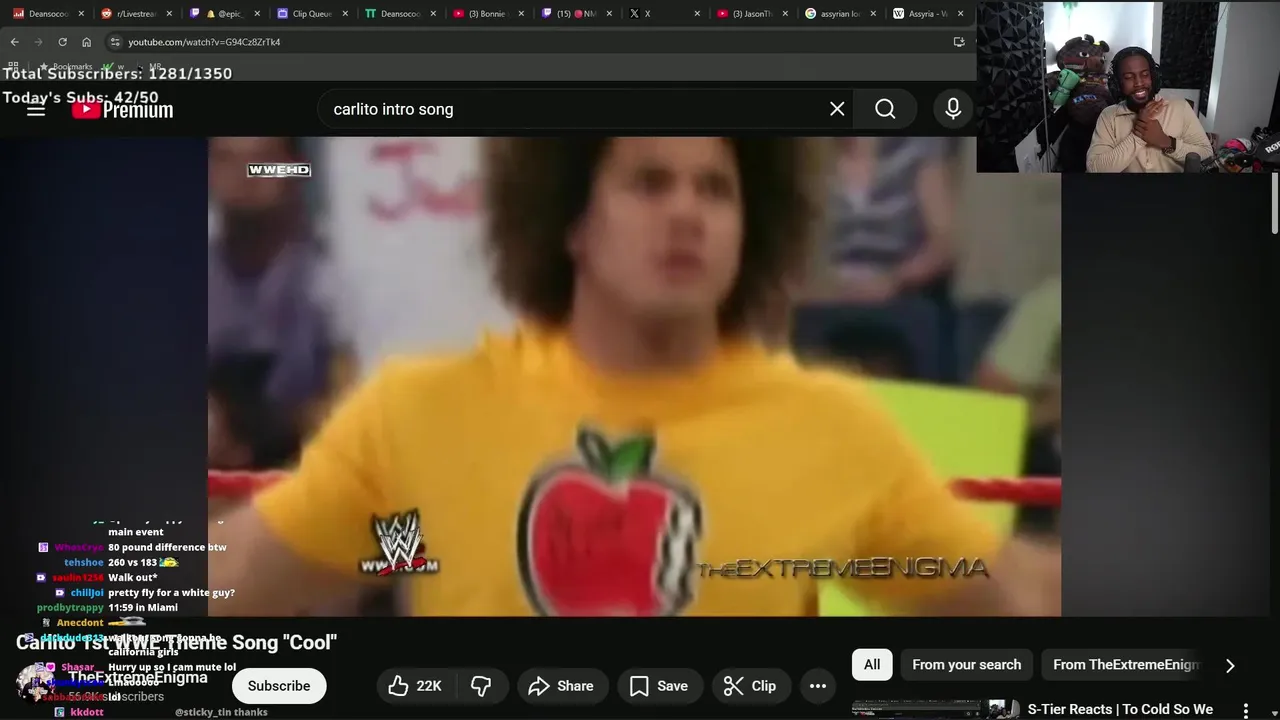Switch to the Assyria Wikipedia tab
1280x720 pixels.
click(x=929, y=14)
